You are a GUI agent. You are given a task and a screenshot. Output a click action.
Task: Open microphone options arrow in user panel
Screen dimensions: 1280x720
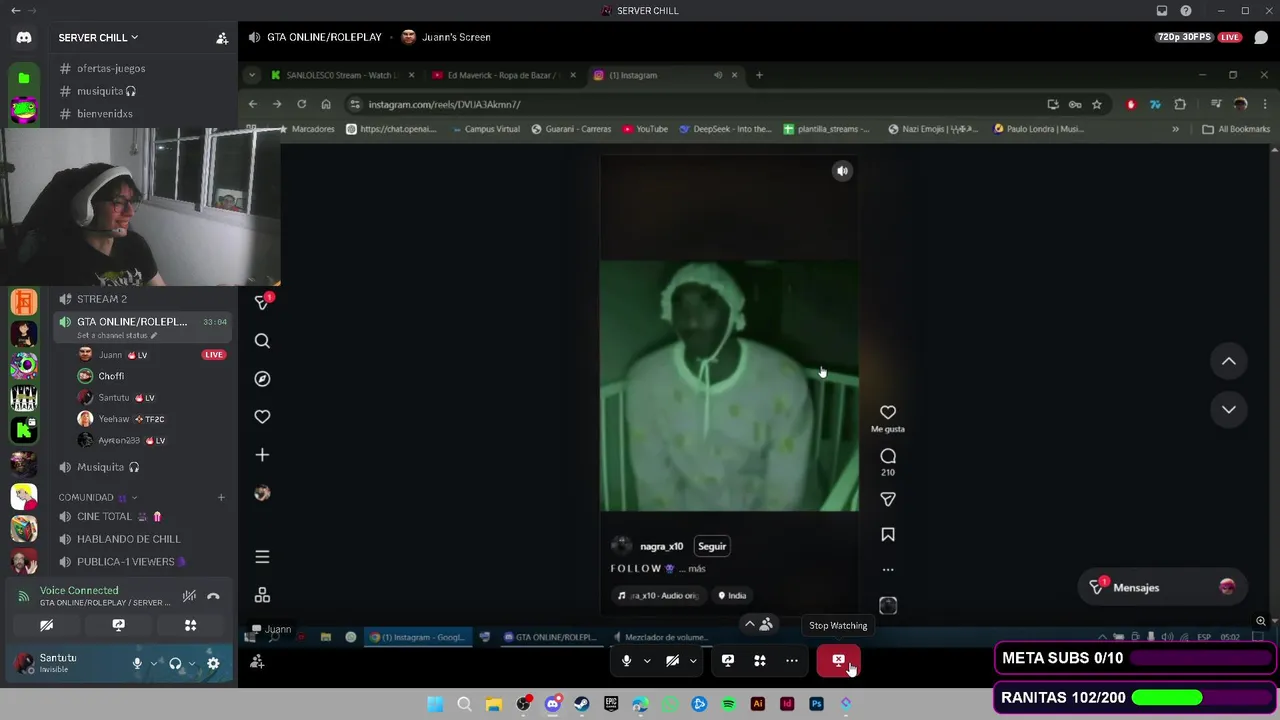(154, 663)
